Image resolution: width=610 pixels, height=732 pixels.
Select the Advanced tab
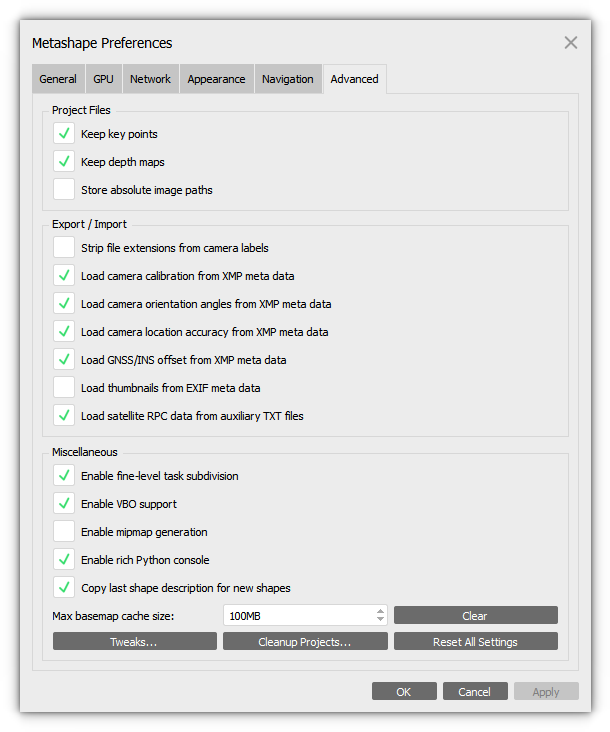(x=354, y=79)
